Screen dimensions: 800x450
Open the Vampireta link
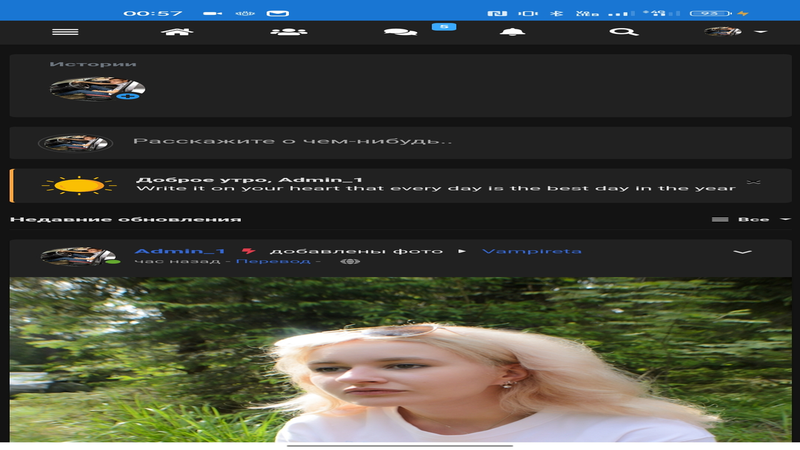[x=531, y=251]
